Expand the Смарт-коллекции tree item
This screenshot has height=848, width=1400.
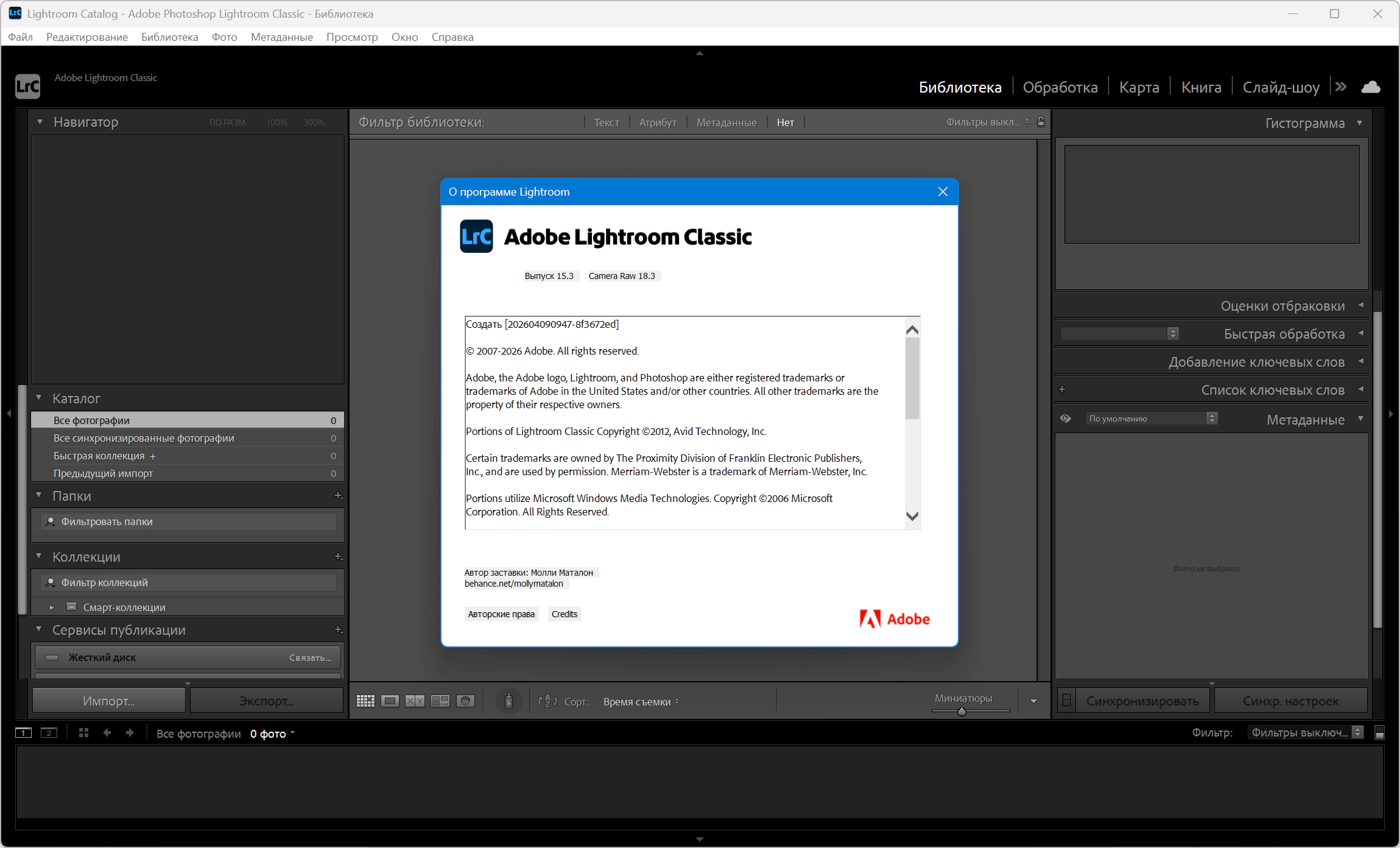(x=52, y=607)
